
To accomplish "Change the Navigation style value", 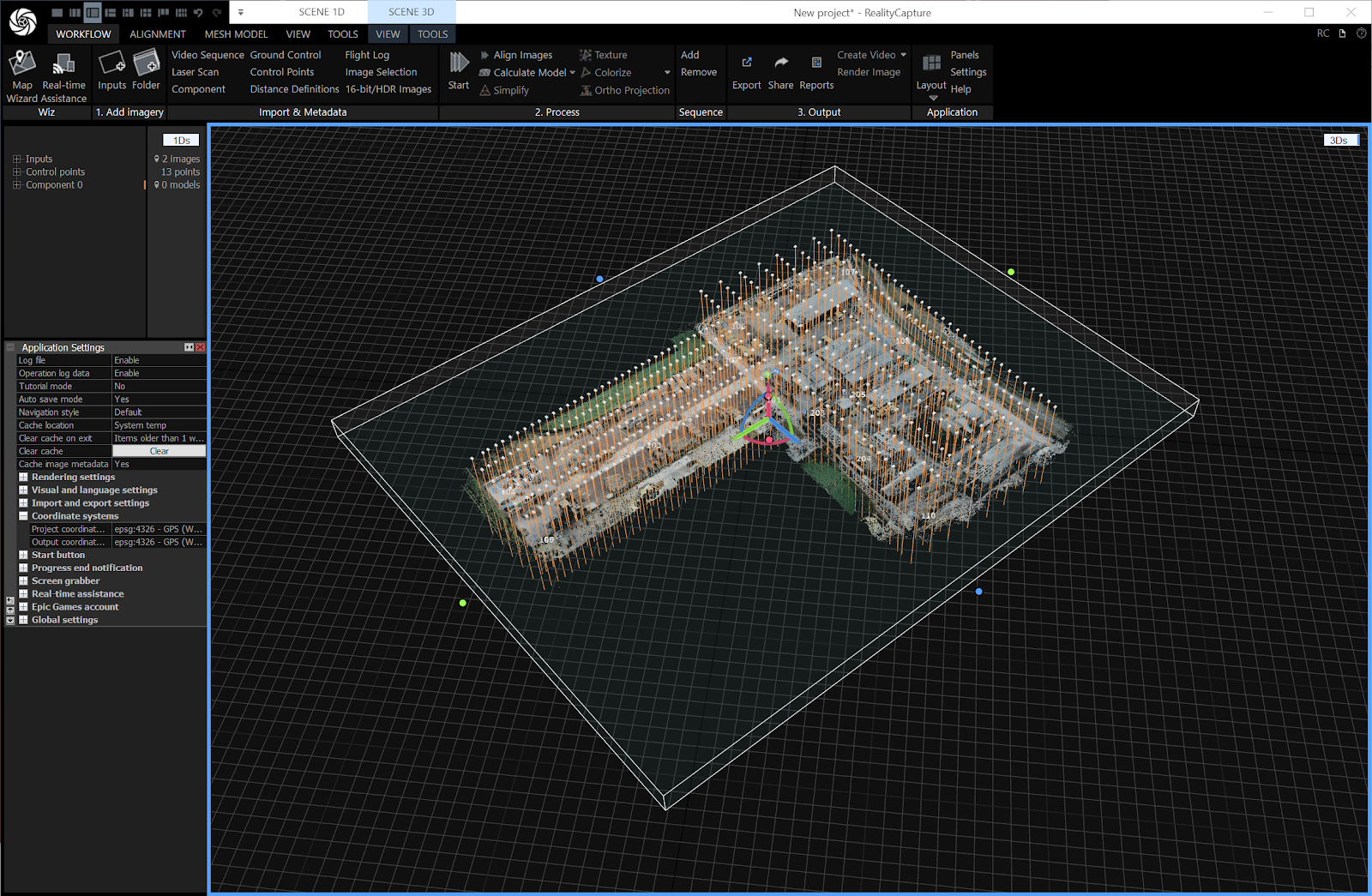I will pos(159,412).
